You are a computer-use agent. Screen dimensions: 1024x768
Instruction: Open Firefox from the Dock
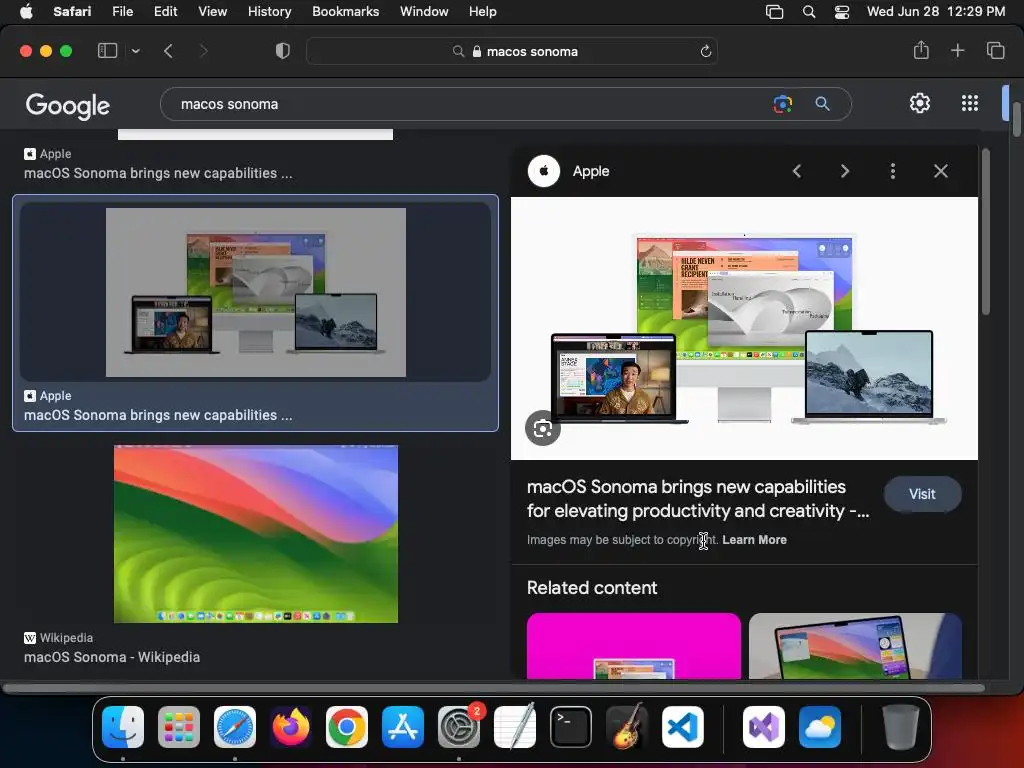(291, 727)
